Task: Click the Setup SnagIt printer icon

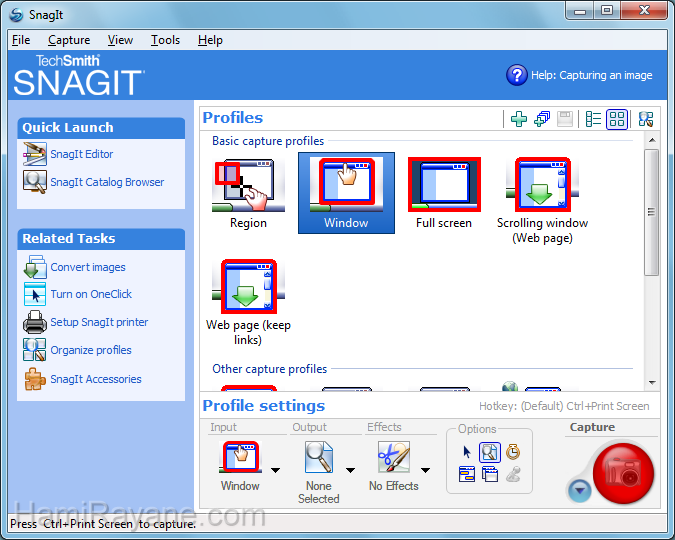Action: click(34, 322)
